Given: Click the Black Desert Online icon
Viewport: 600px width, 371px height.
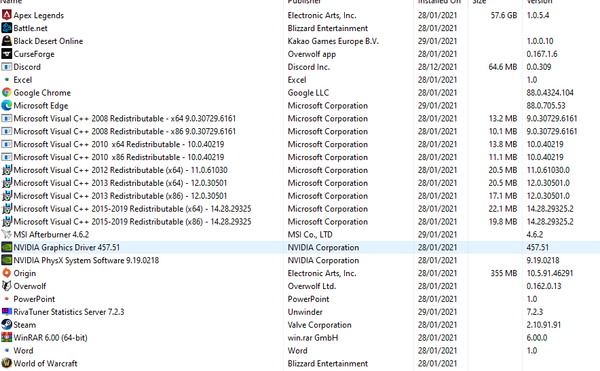Looking at the screenshot, I should point(7,41).
